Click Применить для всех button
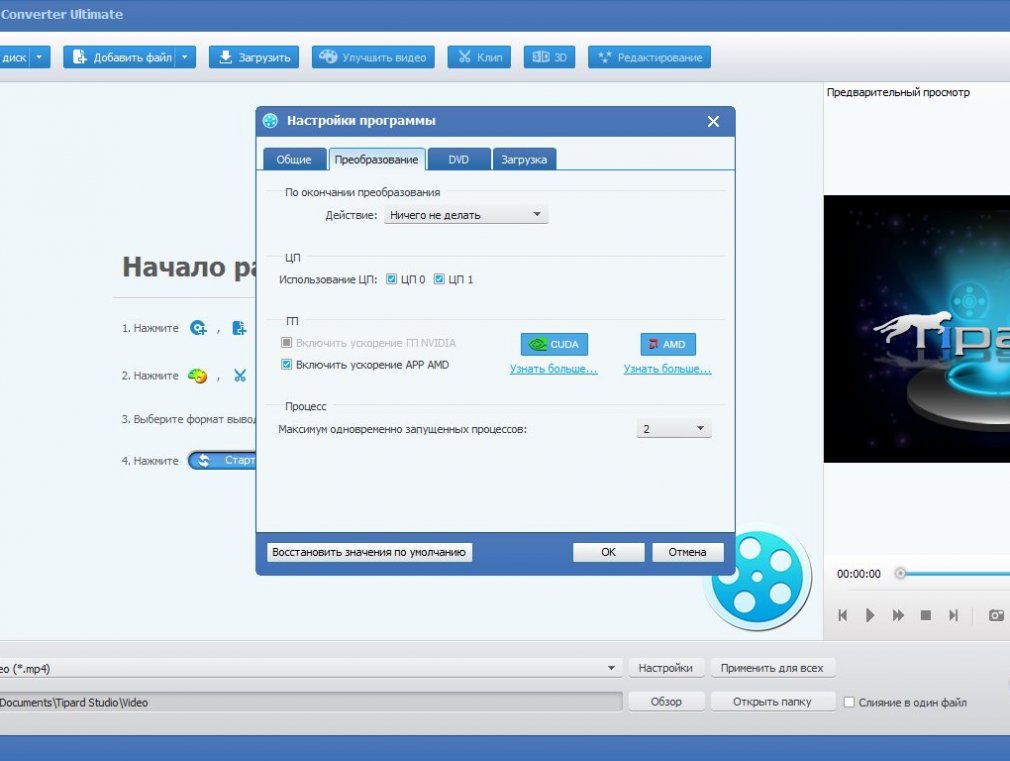Viewport: 1010px width, 761px height. pyautogui.click(x=772, y=668)
